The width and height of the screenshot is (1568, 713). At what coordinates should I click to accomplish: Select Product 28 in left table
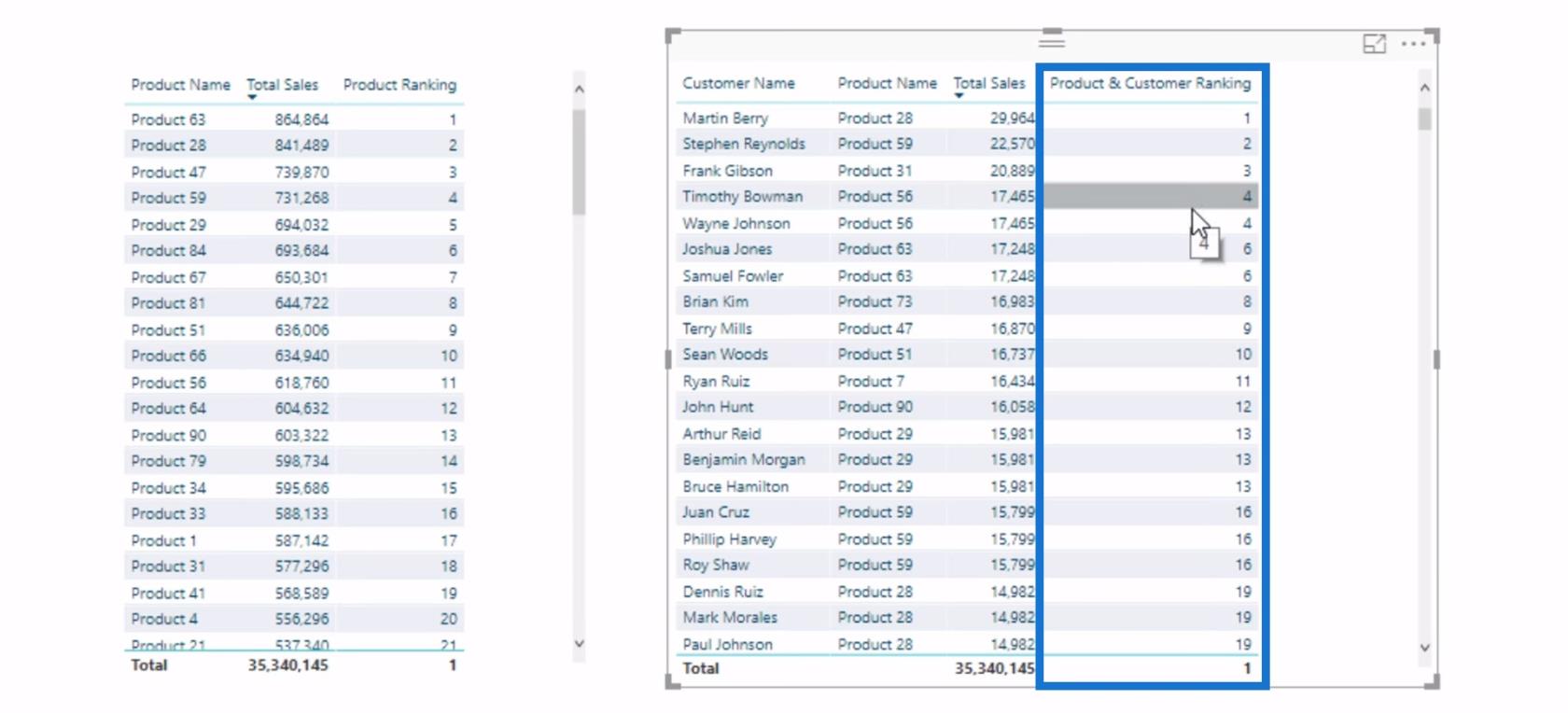pyautogui.click(x=168, y=146)
